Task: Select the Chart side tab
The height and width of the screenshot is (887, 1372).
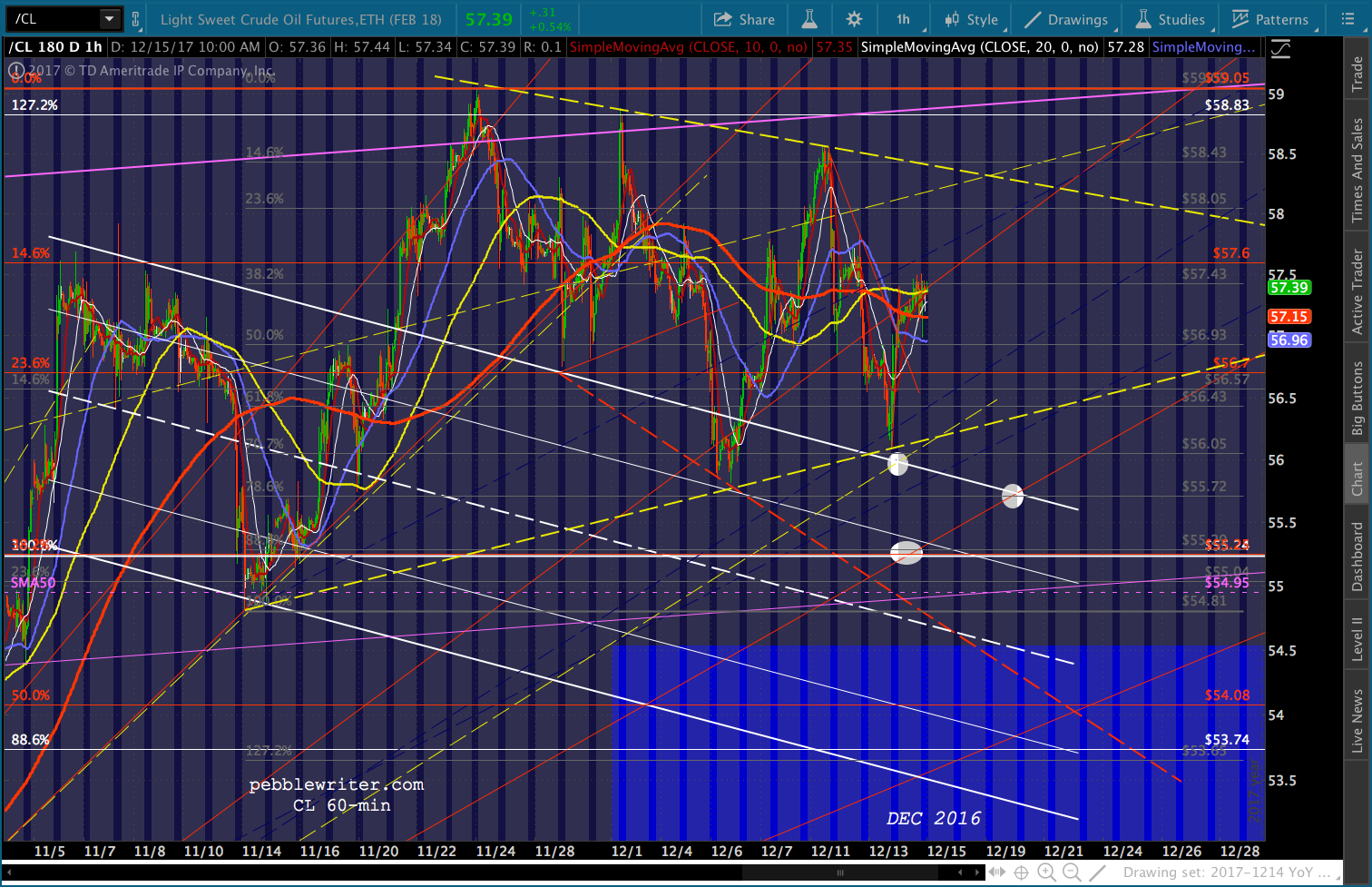Action: 1357,478
